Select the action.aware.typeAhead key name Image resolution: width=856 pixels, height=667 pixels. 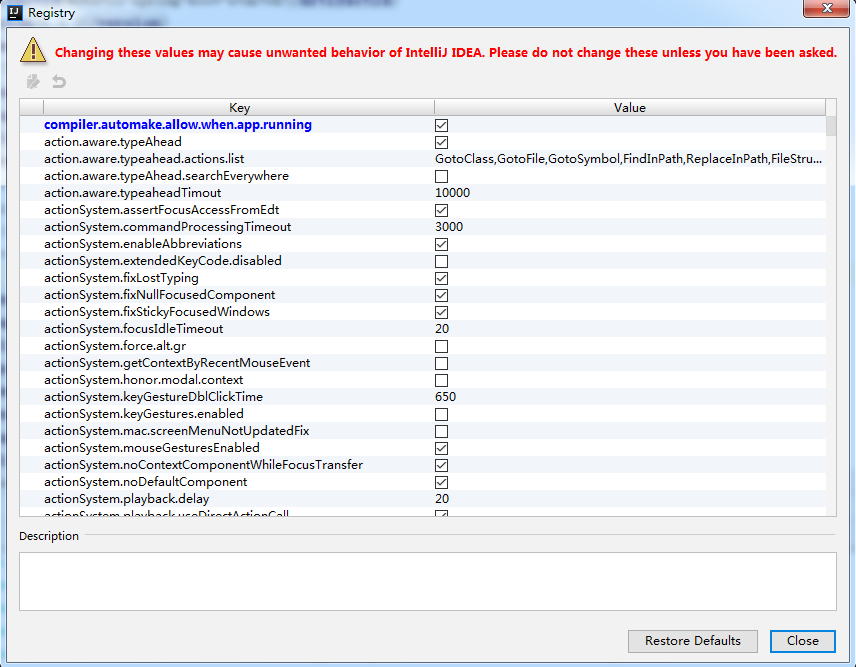112,142
